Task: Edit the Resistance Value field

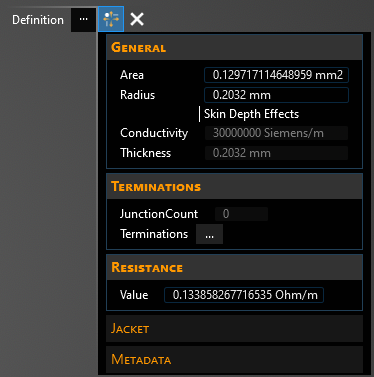Action: point(244,295)
